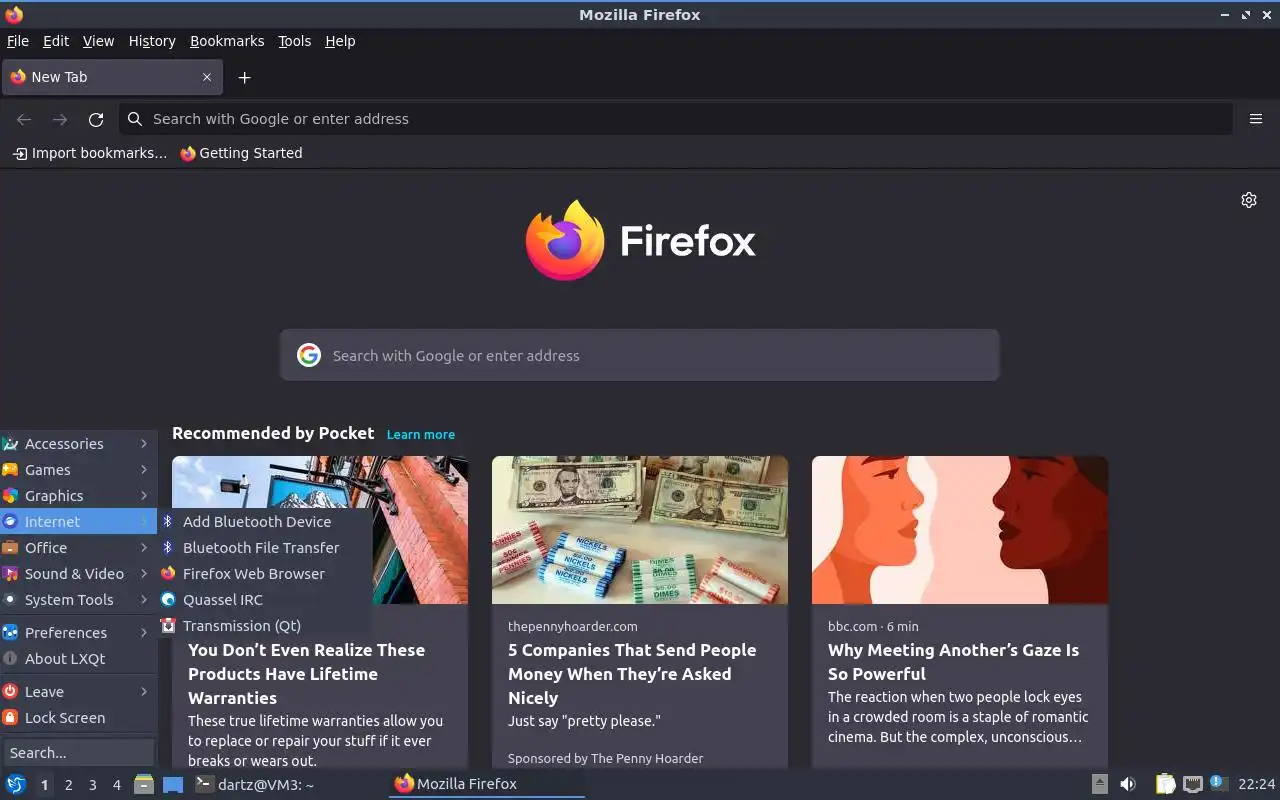This screenshot has width=1280, height=800.
Task: Open the update notifier tray icon
Action: point(1218,783)
